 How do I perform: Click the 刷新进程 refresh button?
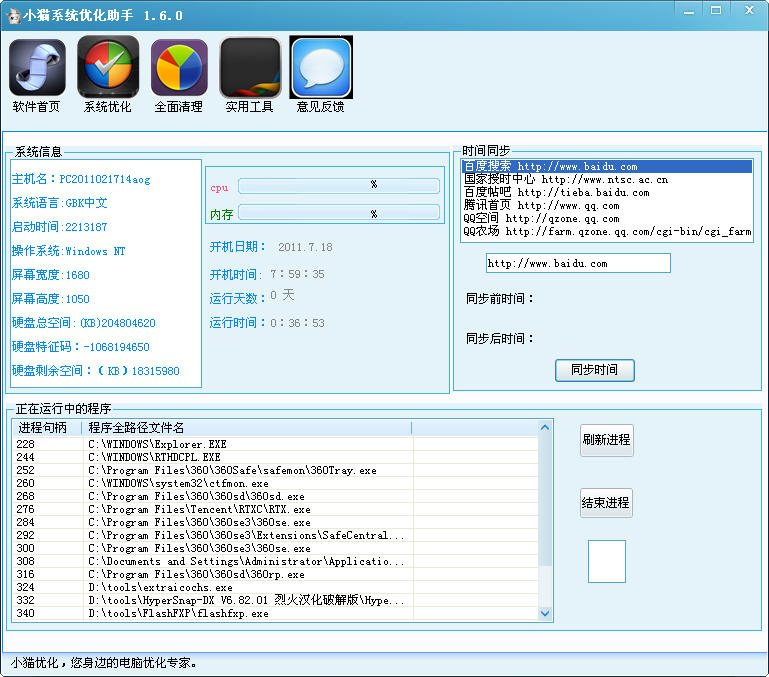606,441
